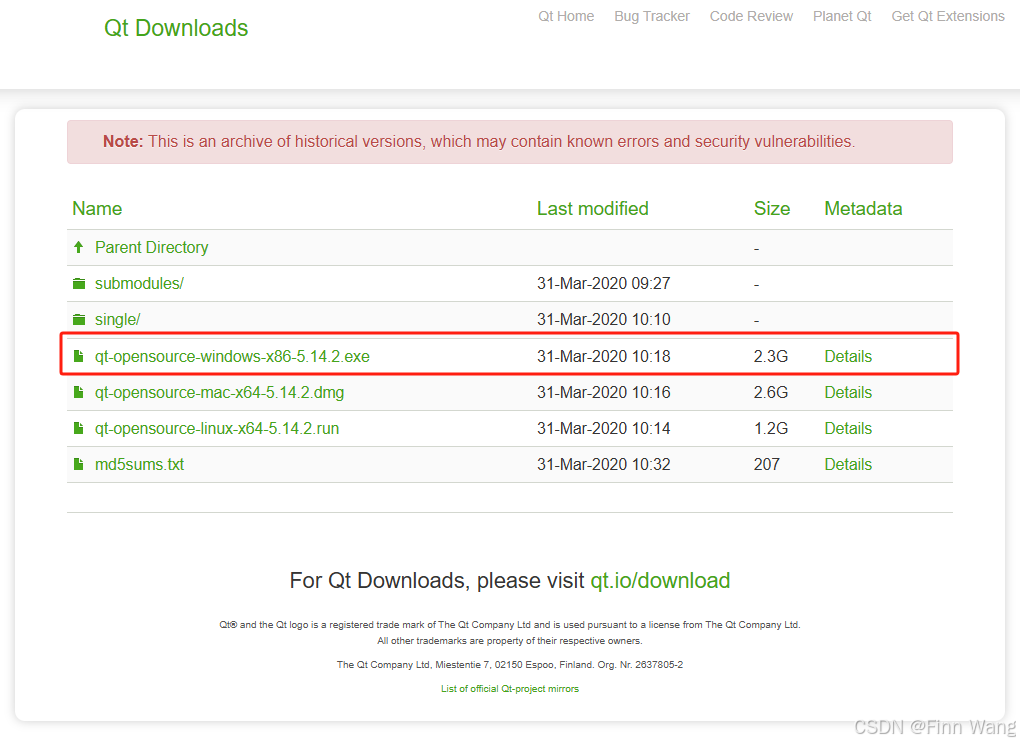Click the file icon beside md5sums.txt
Screen dimensions: 1020x745
[x=79, y=464]
